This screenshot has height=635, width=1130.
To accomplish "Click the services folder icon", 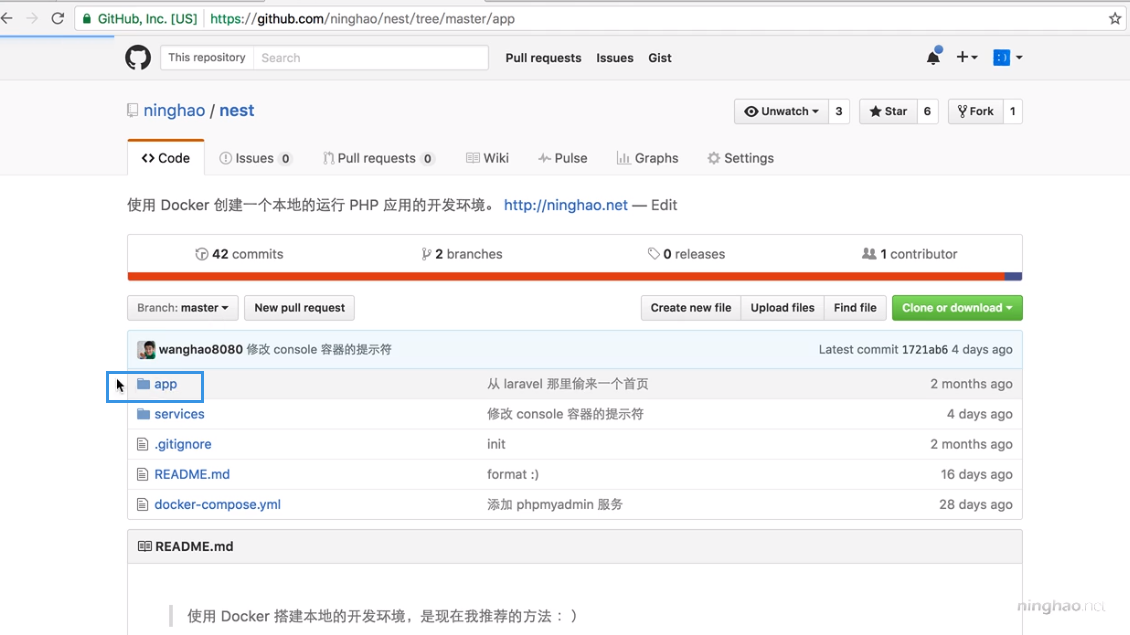I will pos(143,414).
